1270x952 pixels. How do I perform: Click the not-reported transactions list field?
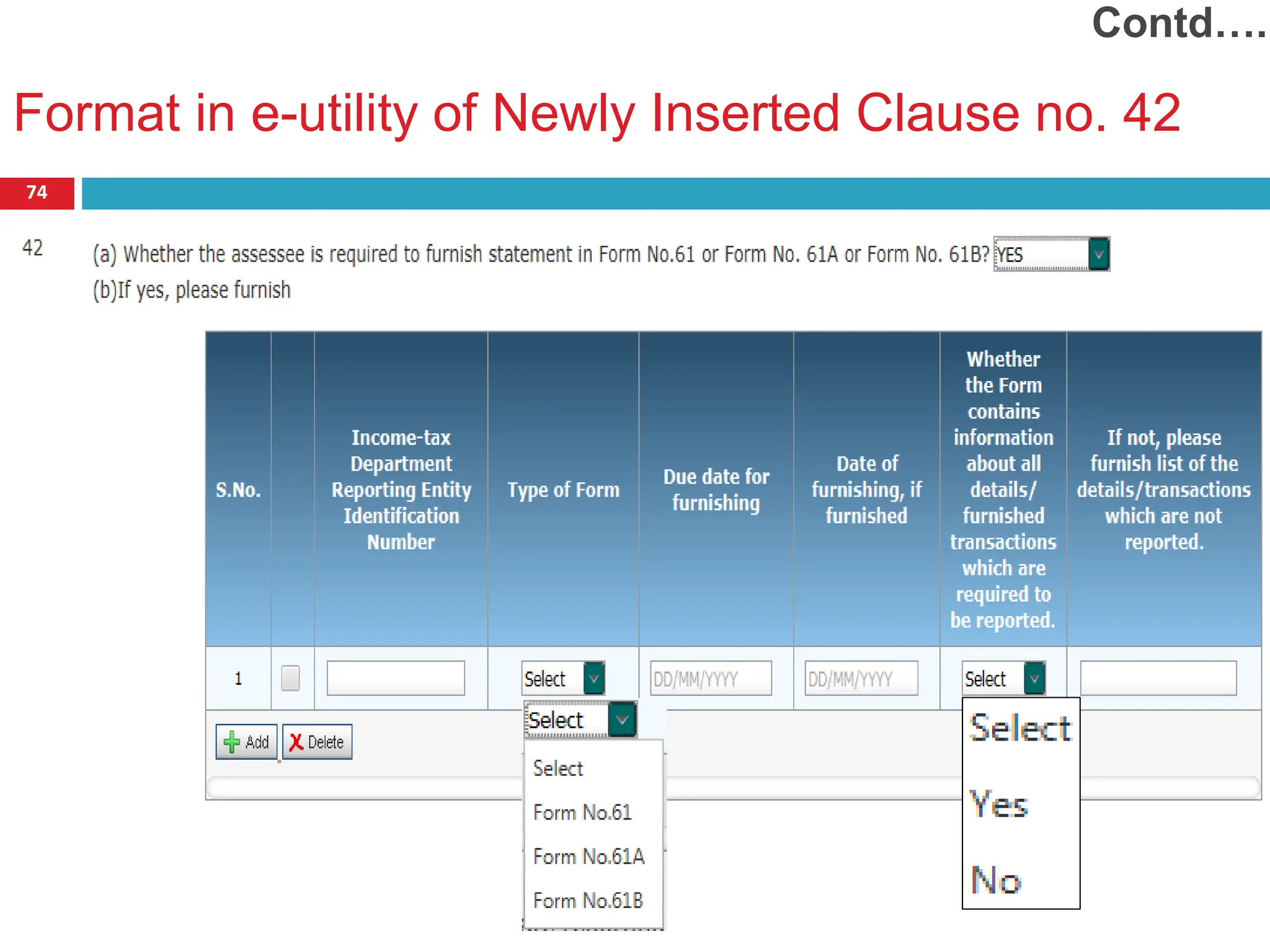coord(1158,678)
